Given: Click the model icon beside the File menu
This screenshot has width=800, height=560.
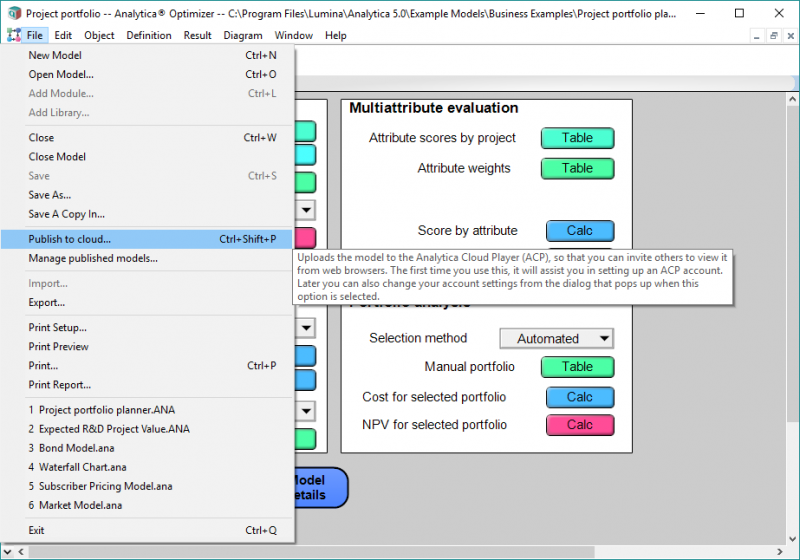Looking at the screenshot, I should tap(14, 35).
